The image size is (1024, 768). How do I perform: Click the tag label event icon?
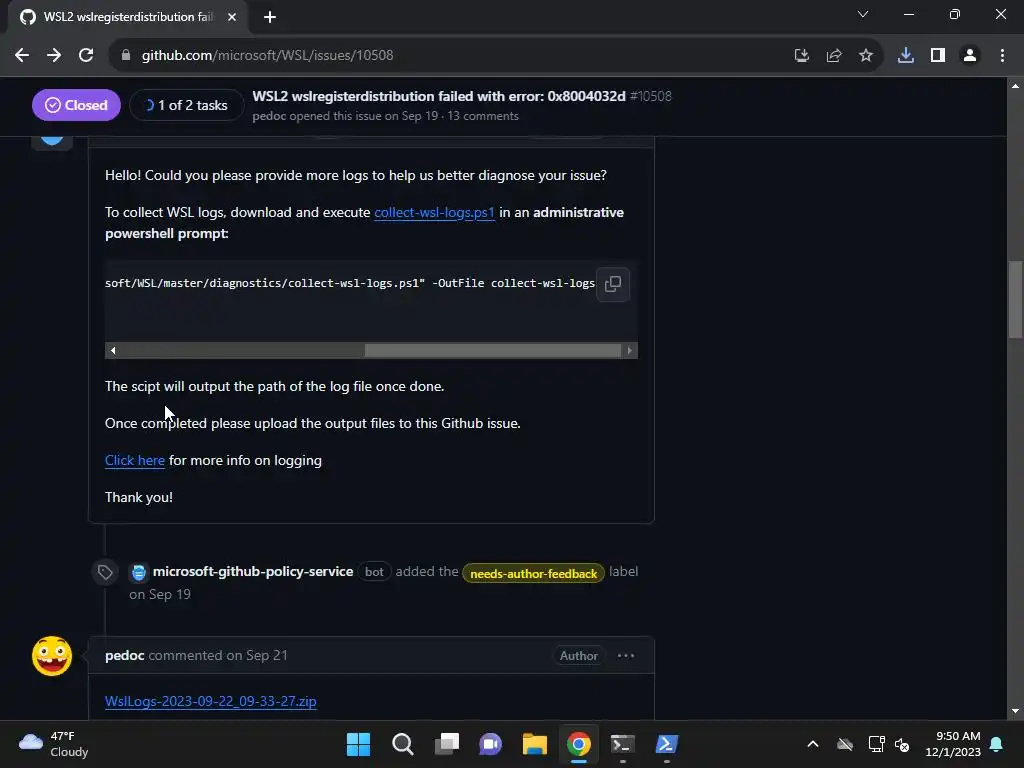[105, 573]
